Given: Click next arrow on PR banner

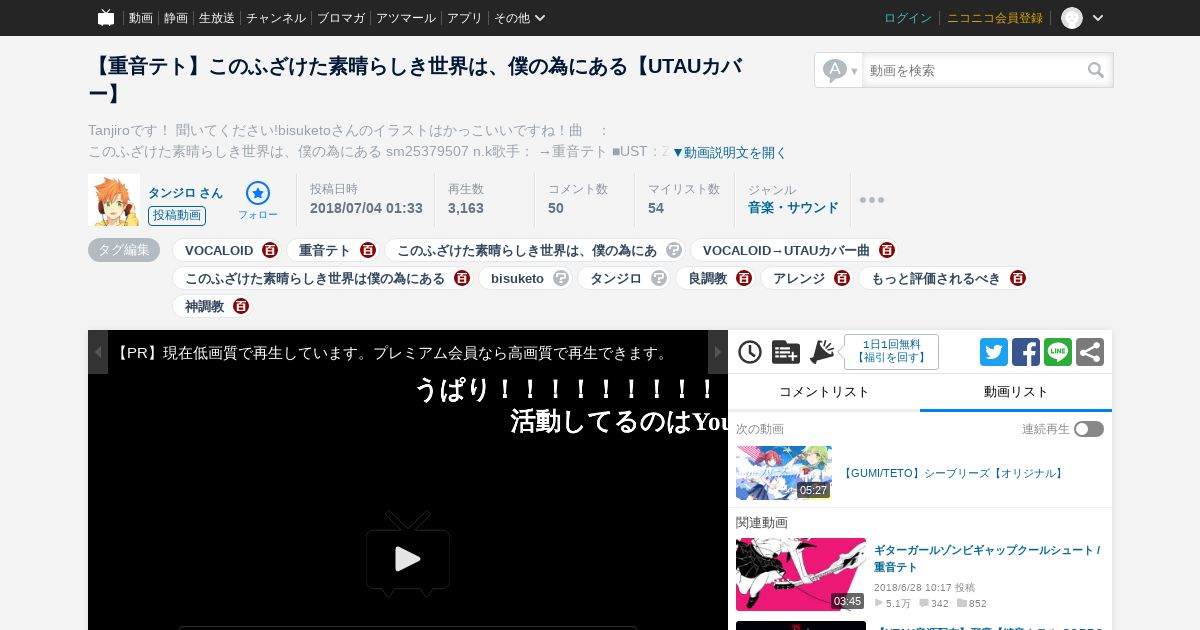Looking at the screenshot, I should [x=718, y=352].
